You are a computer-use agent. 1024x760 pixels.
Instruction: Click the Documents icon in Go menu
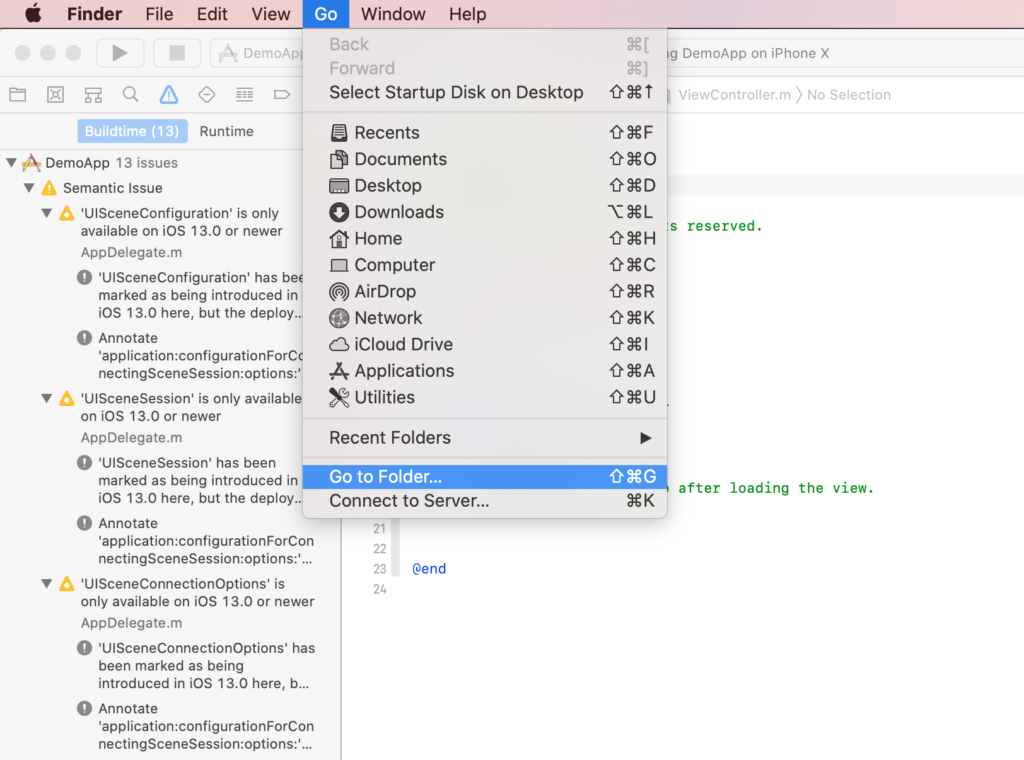[x=339, y=159]
